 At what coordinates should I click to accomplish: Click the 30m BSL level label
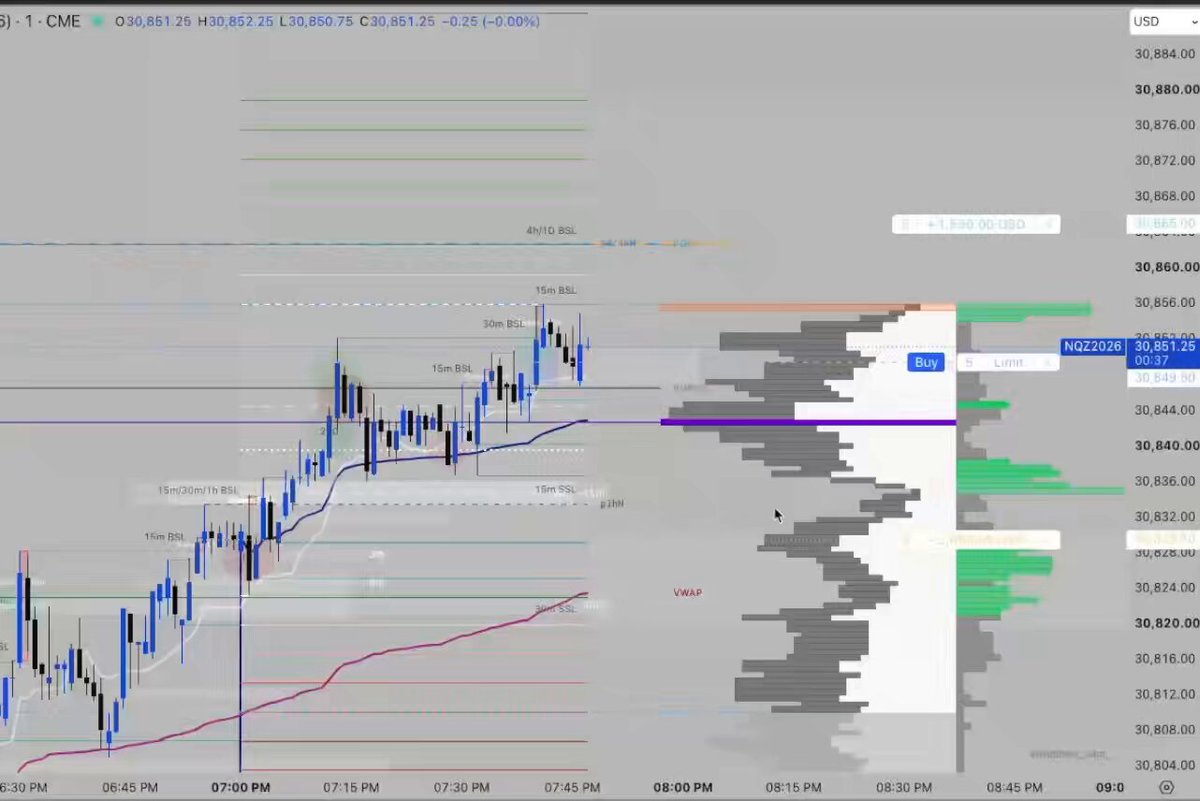504,324
